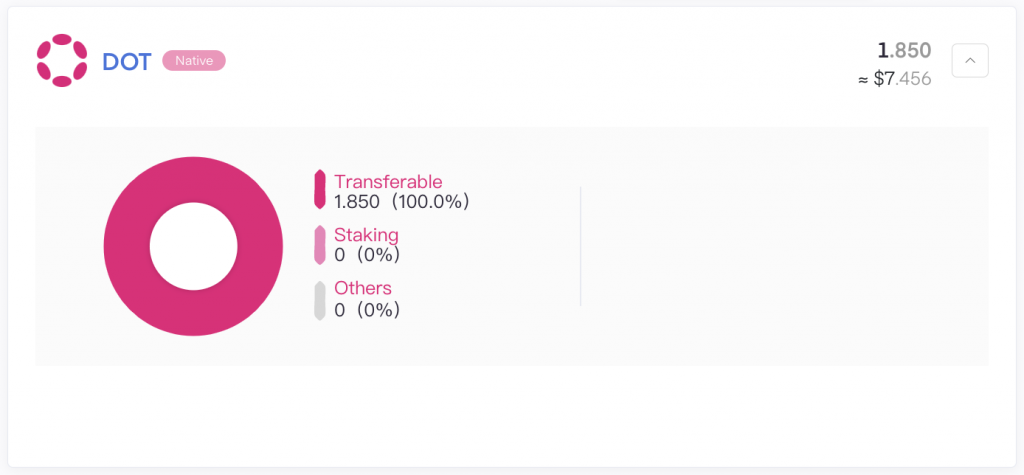Collapse the DOT card with chevron button
The width and height of the screenshot is (1024, 475).
(x=970, y=61)
